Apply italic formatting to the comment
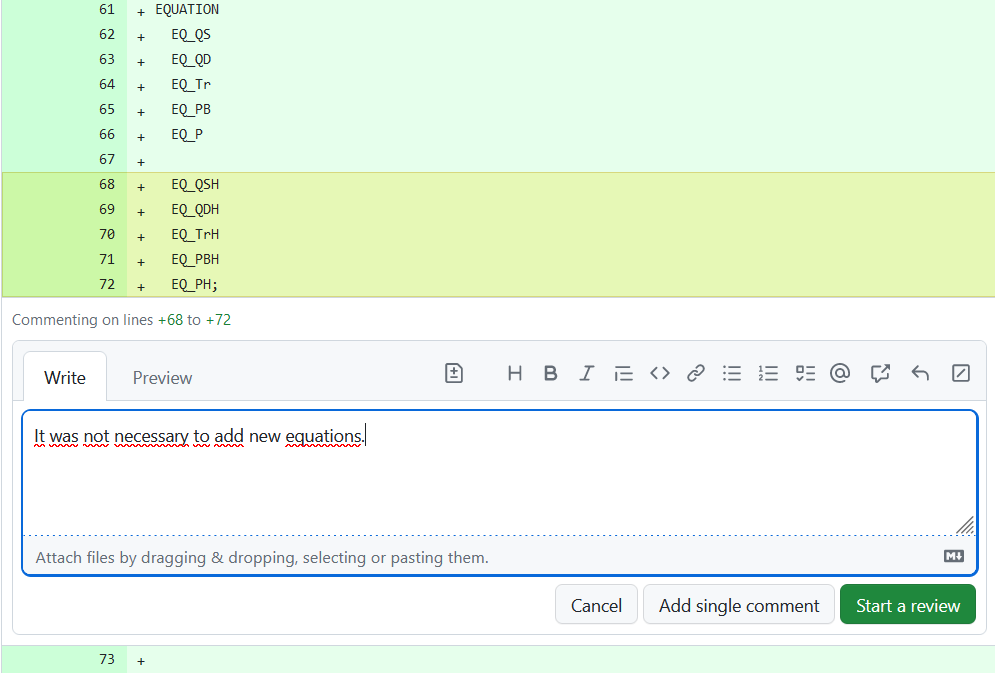This screenshot has width=995, height=673. (586, 373)
